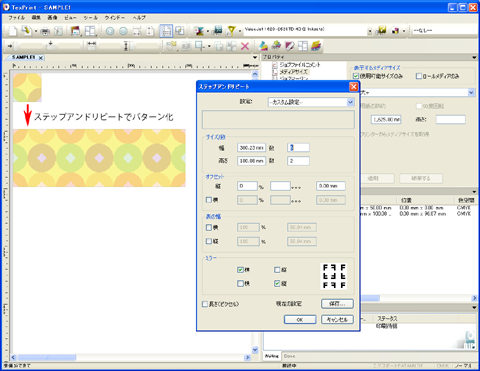The width and height of the screenshot is (480, 371).
Task: Click the color printer icon in second toolbar
Action: [276, 46]
